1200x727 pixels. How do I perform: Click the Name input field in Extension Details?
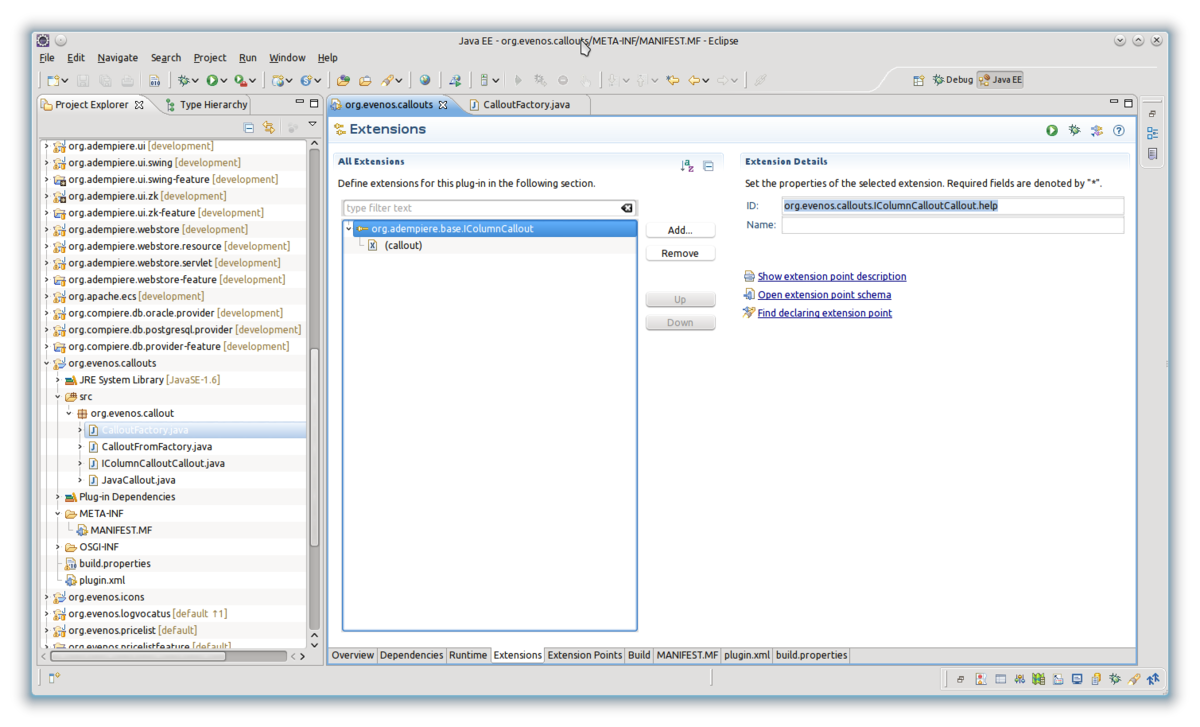(x=952, y=226)
